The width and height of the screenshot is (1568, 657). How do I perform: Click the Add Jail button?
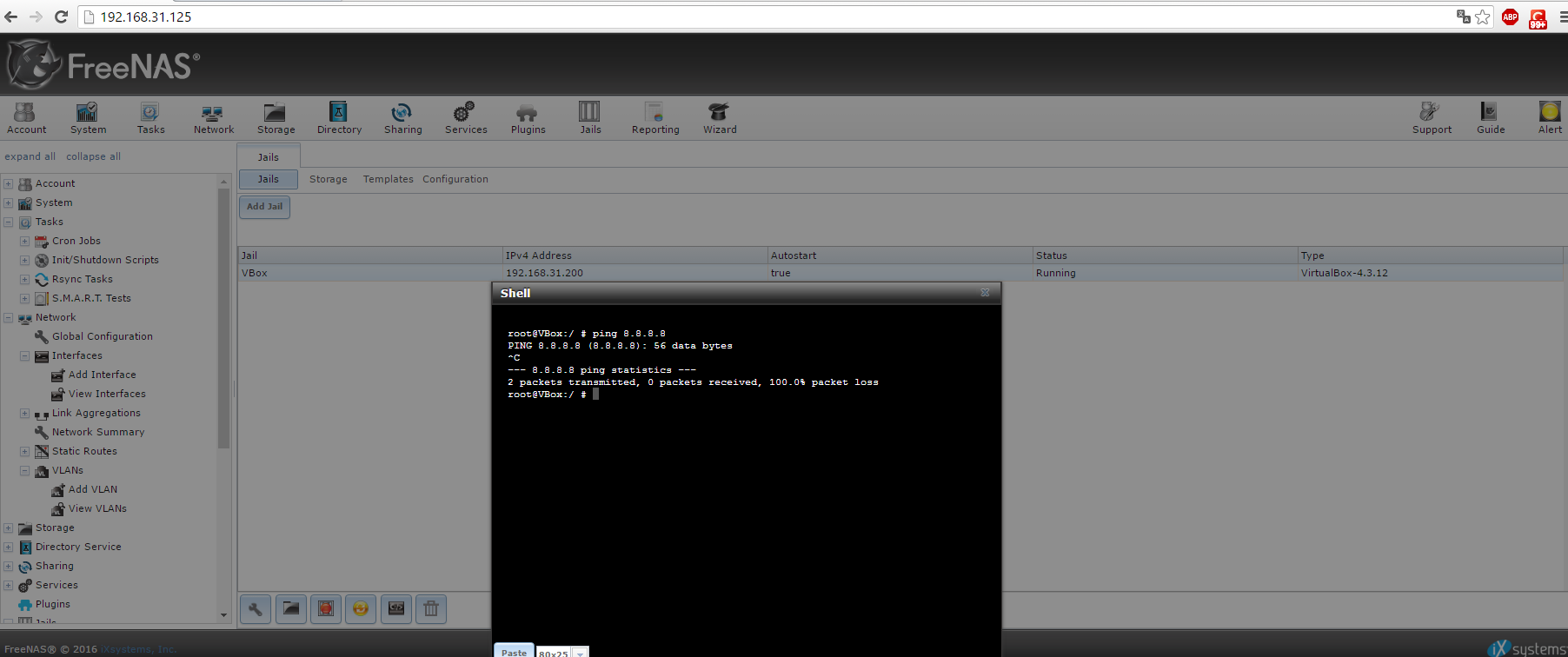click(x=264, y=207)
